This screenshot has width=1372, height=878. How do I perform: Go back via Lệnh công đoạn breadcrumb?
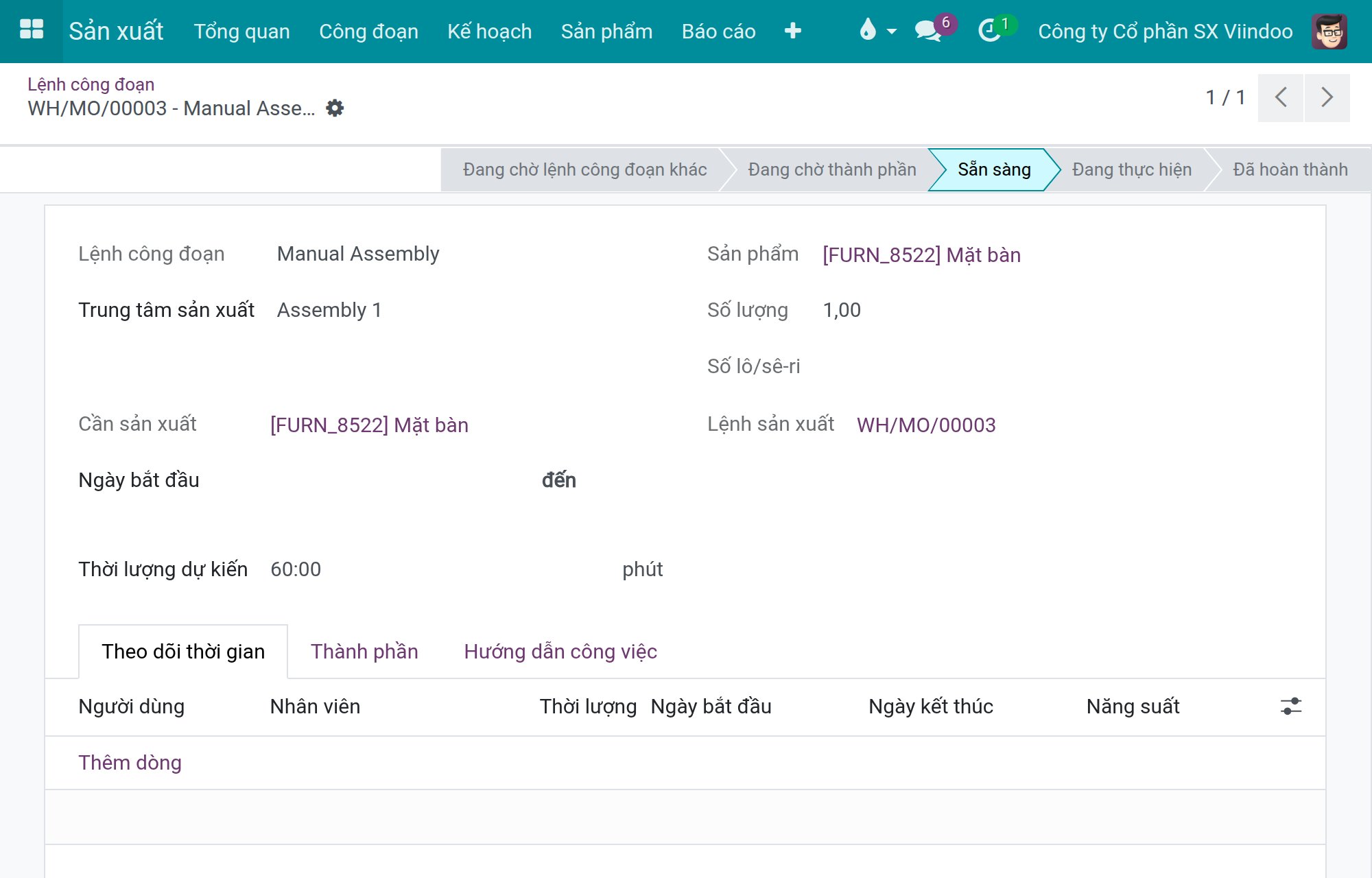pyautogui.click(x=91, y=84)
